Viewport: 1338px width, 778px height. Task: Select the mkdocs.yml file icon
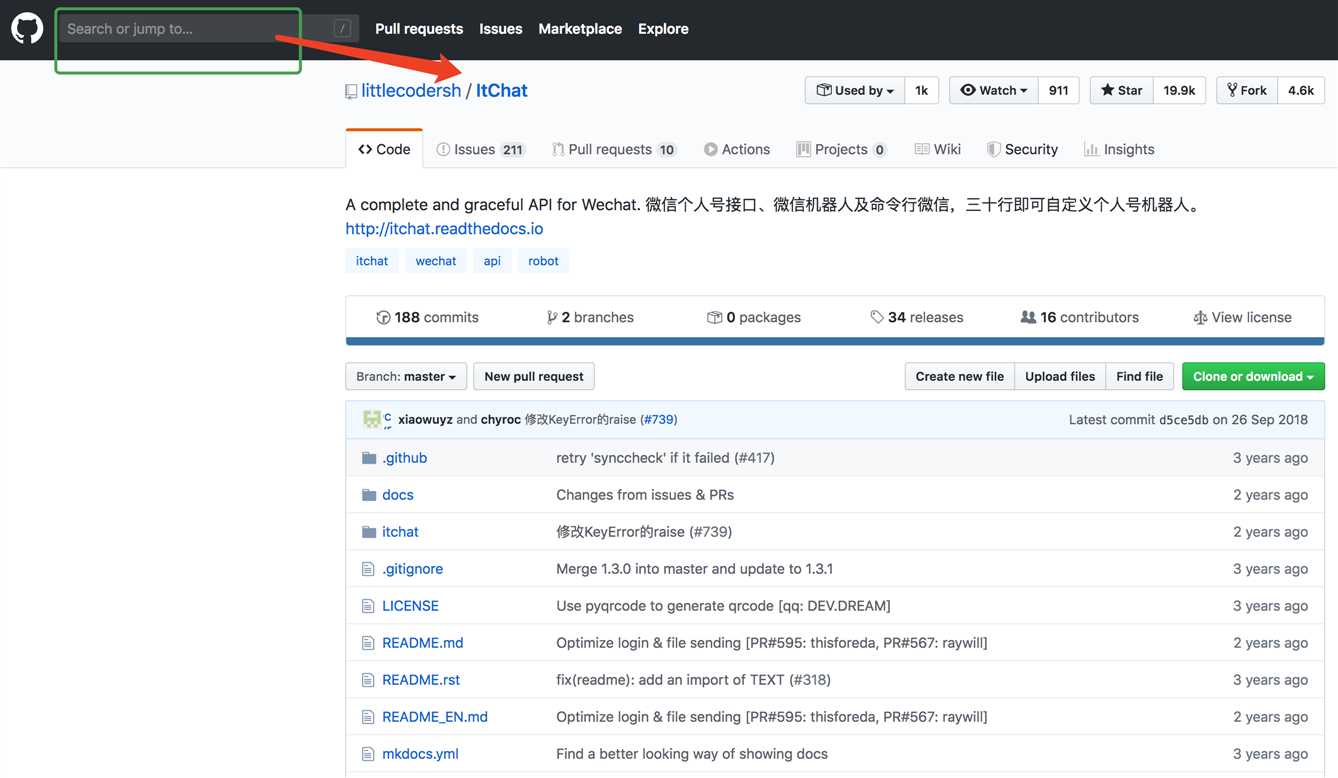[x=368, y=754]
